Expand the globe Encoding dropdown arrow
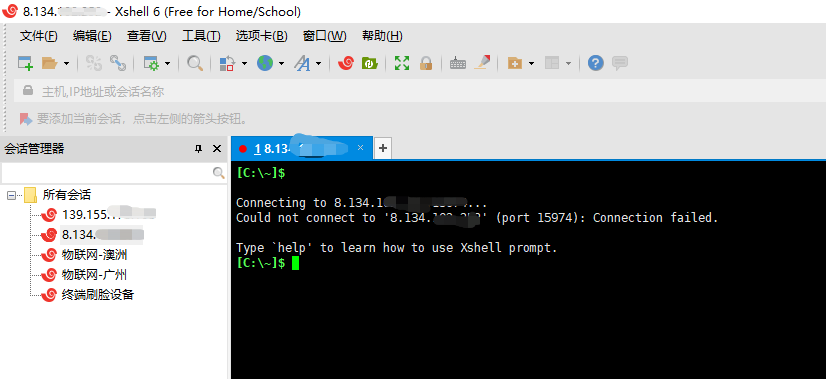Image resolution: width=826 pixels, height=379 pixels. 281,64
